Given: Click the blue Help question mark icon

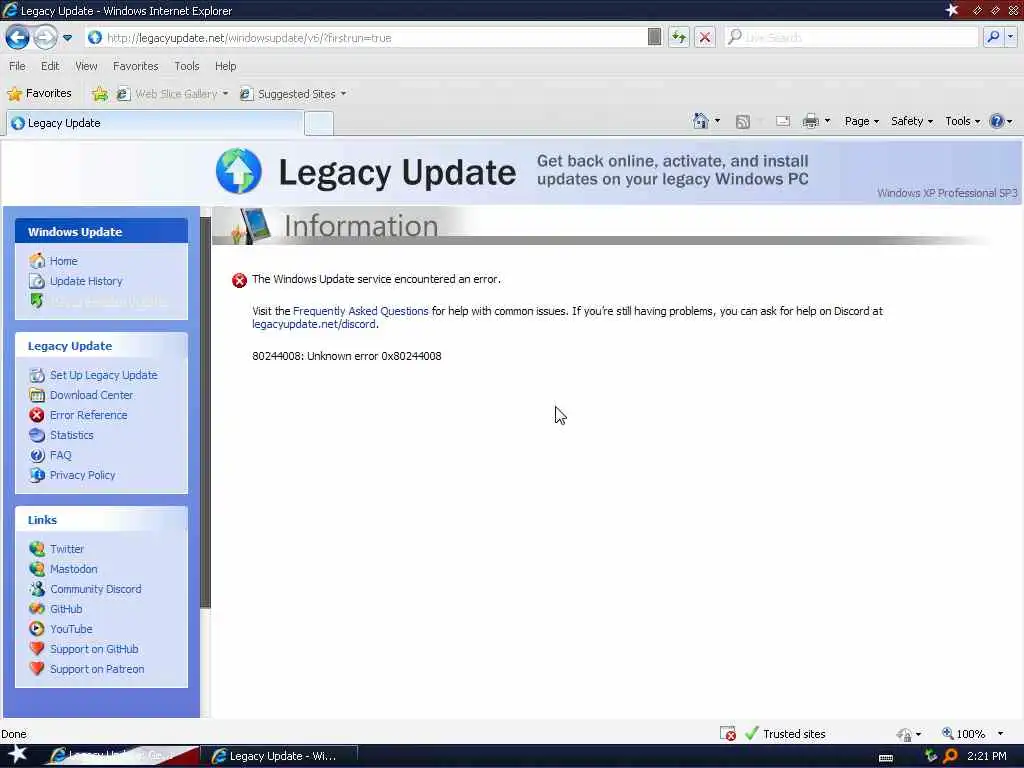Looking at the screenshot, I should 997,121.
